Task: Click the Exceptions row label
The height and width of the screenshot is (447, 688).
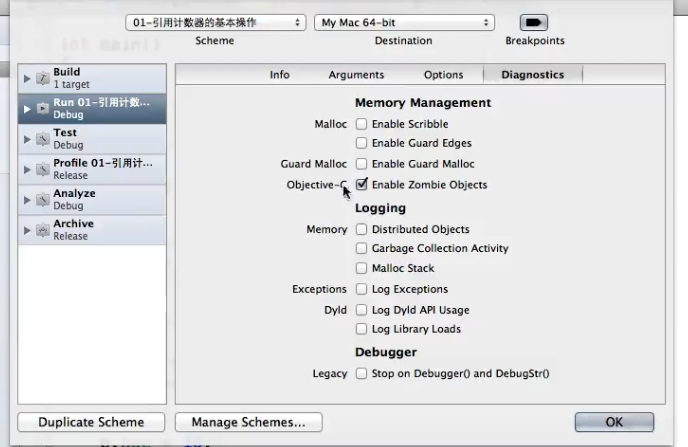Action: point(319,289)
